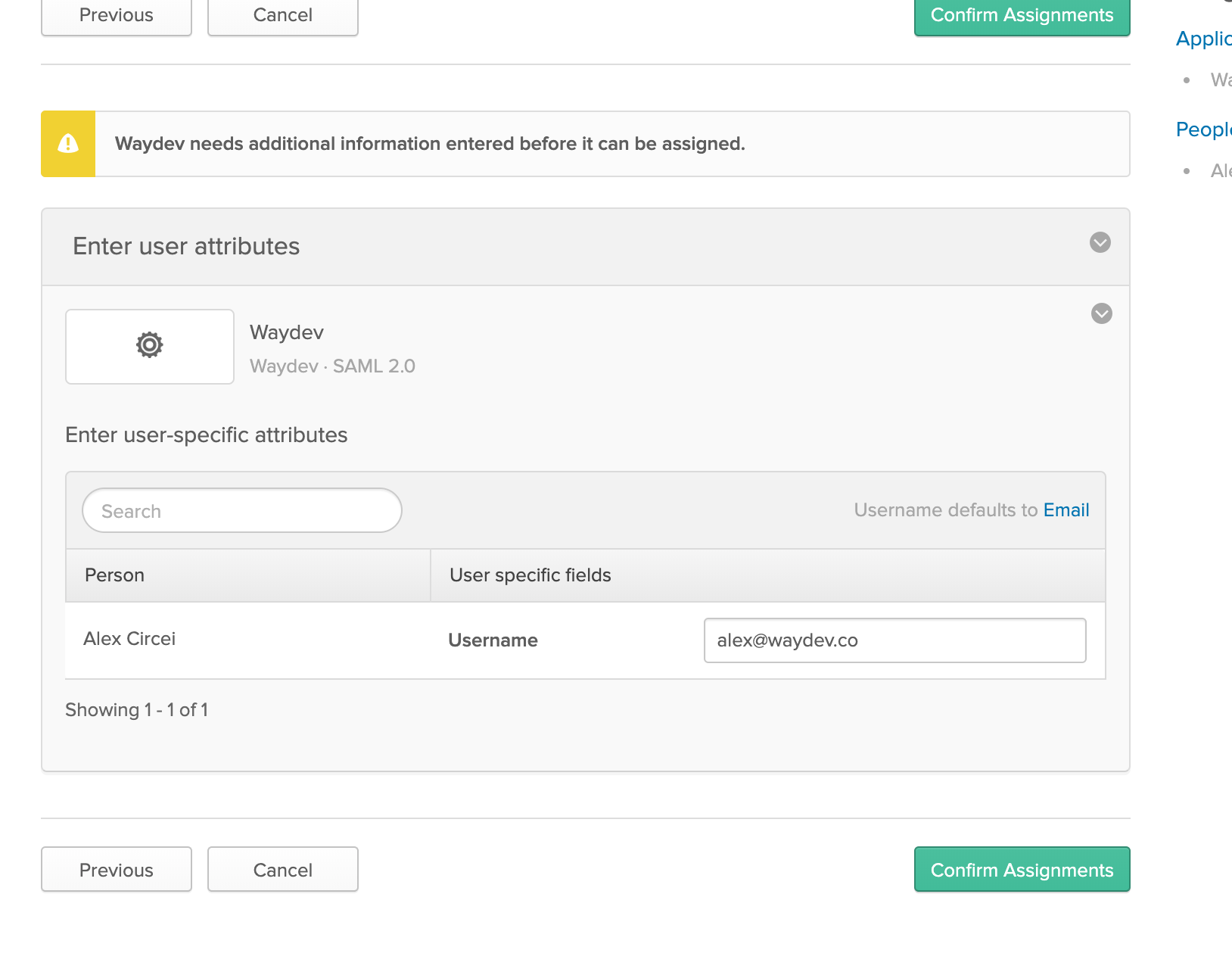Click the yellow warning alert icon

click(68, 144)
